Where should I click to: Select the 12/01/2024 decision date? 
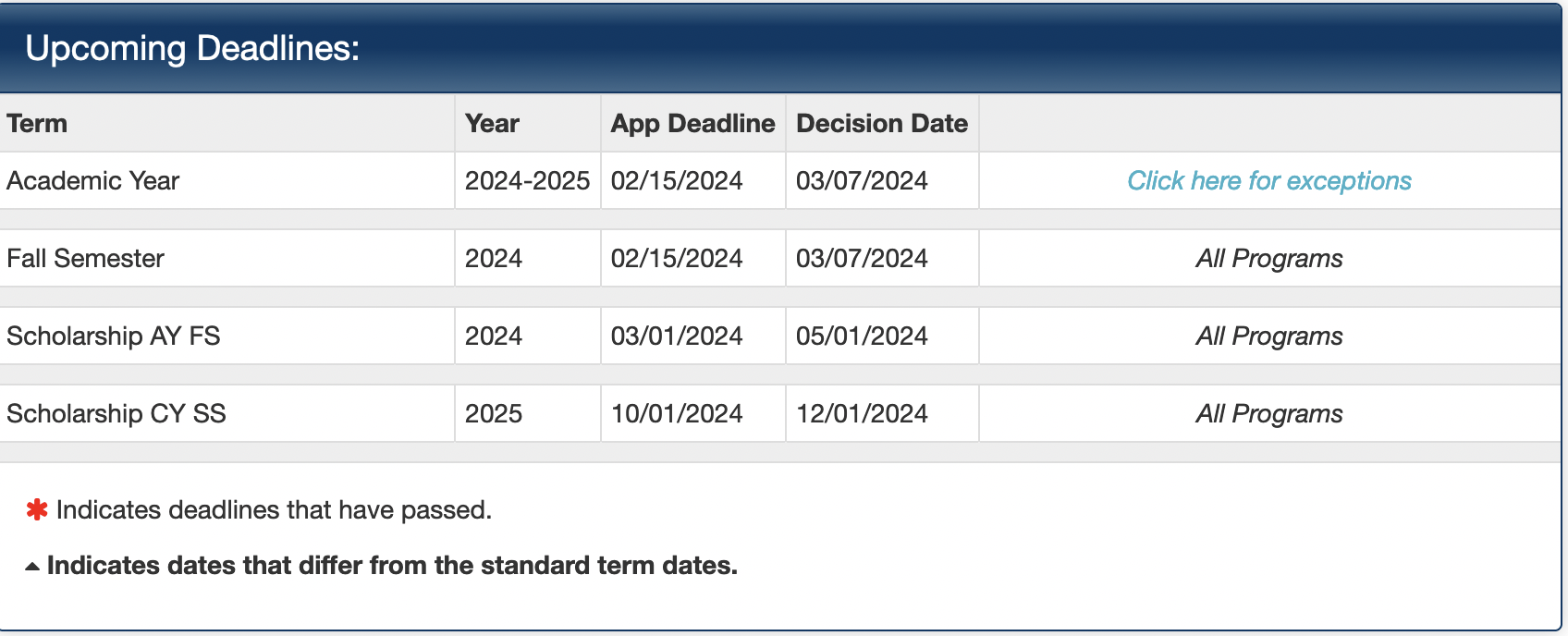(862, 414)
